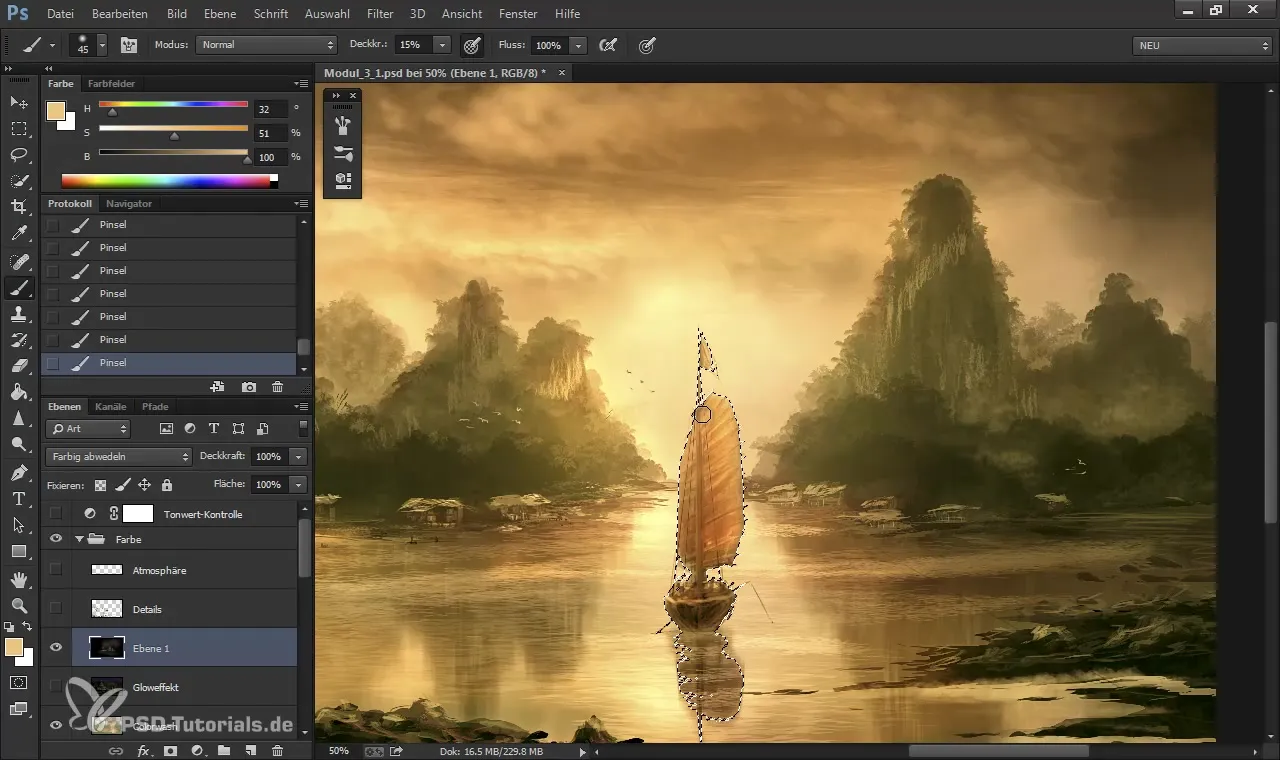Show the Tonwert-Kontrolle layer
Screen dimensions: 1280x760
click(56, 513)
